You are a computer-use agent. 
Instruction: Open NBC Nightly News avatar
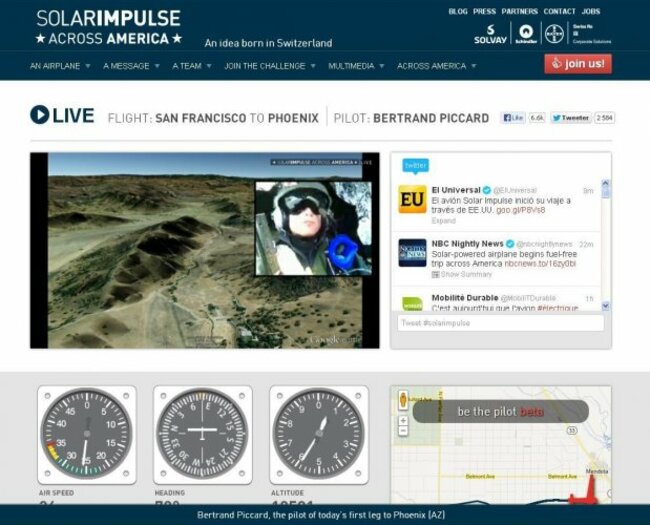click(412, 252)
